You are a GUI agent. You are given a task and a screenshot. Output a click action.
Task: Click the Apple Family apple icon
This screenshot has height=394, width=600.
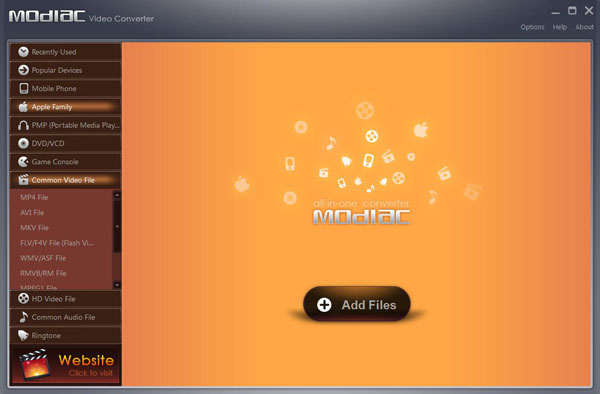(x=23, y=107)
